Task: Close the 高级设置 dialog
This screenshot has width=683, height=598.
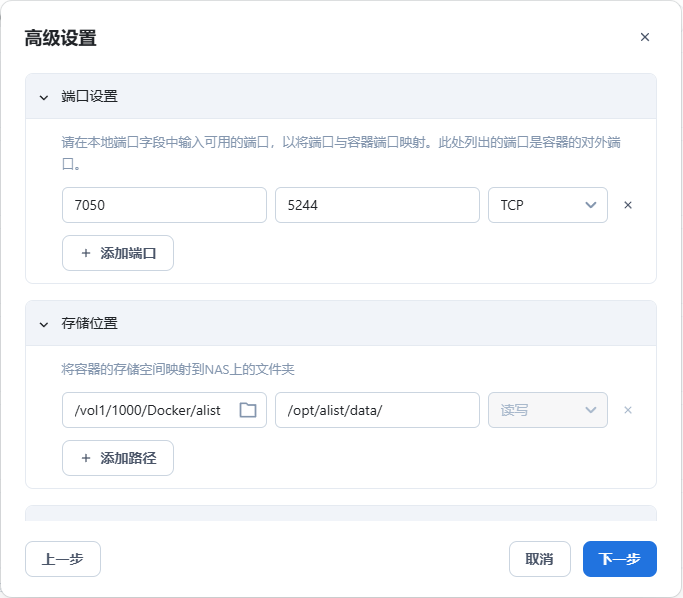Action: (645, 37)
